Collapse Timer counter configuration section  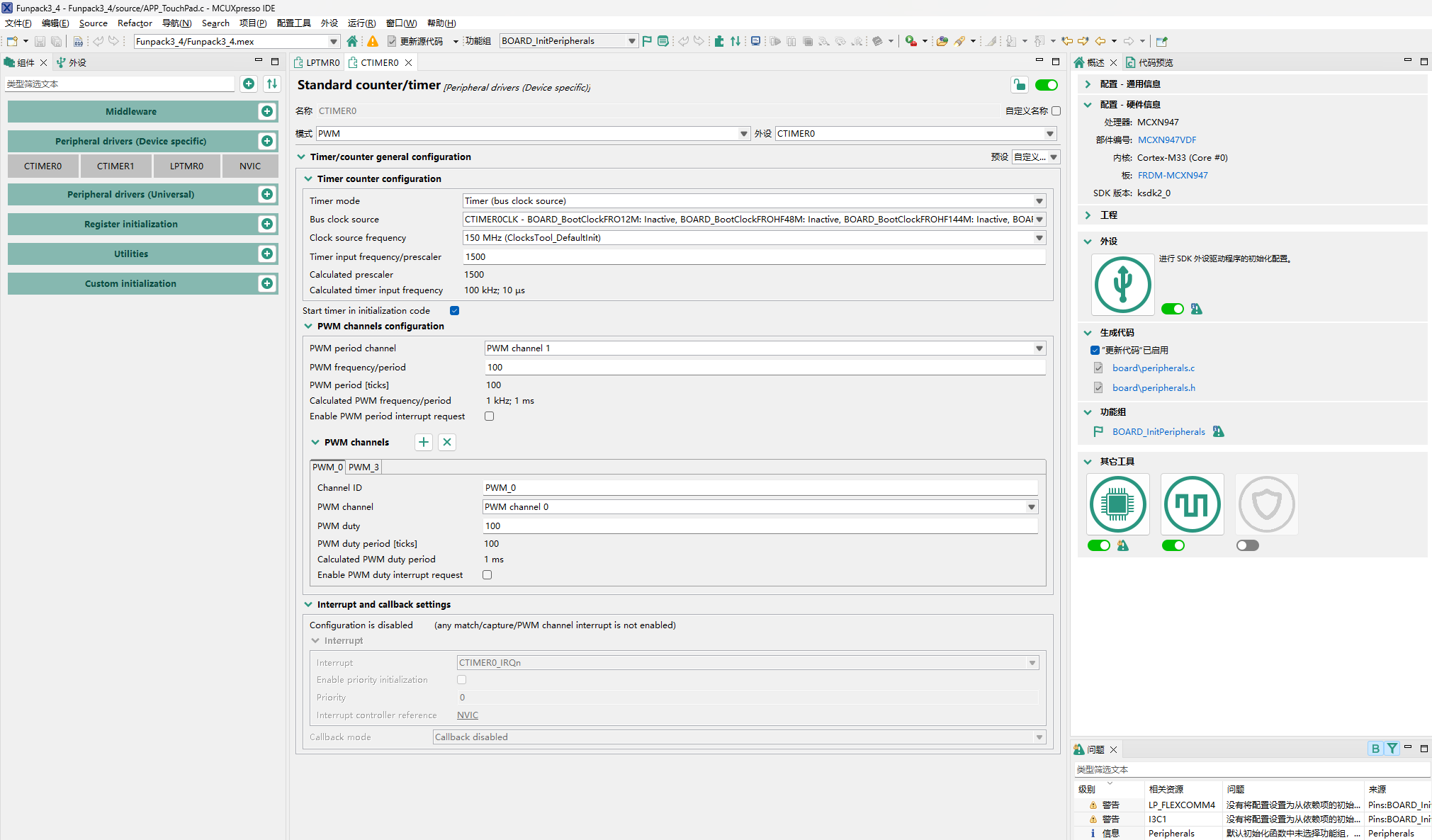[x=308, y=179]
